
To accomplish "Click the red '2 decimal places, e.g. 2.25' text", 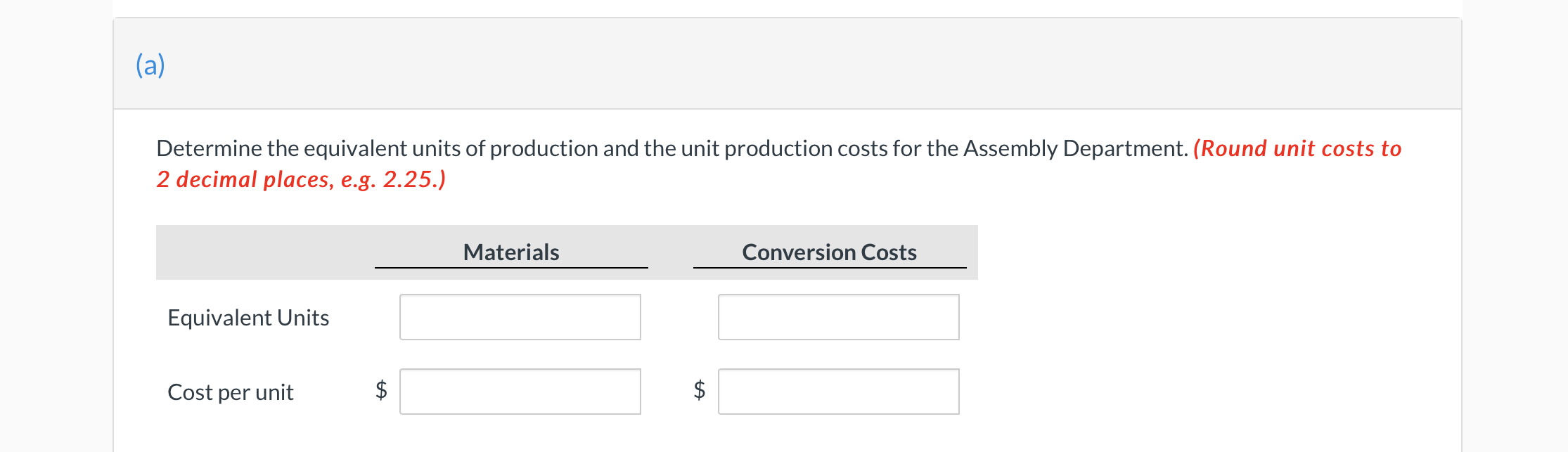I will (301, 179).
